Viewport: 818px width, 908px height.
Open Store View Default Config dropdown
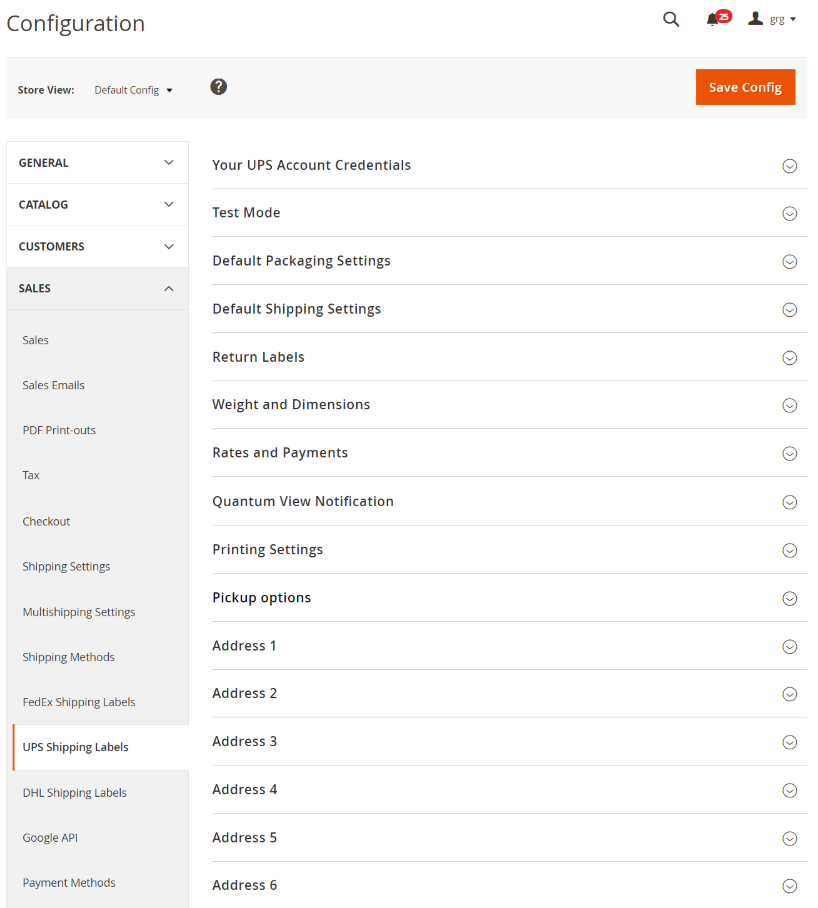(x=134, y=90)
